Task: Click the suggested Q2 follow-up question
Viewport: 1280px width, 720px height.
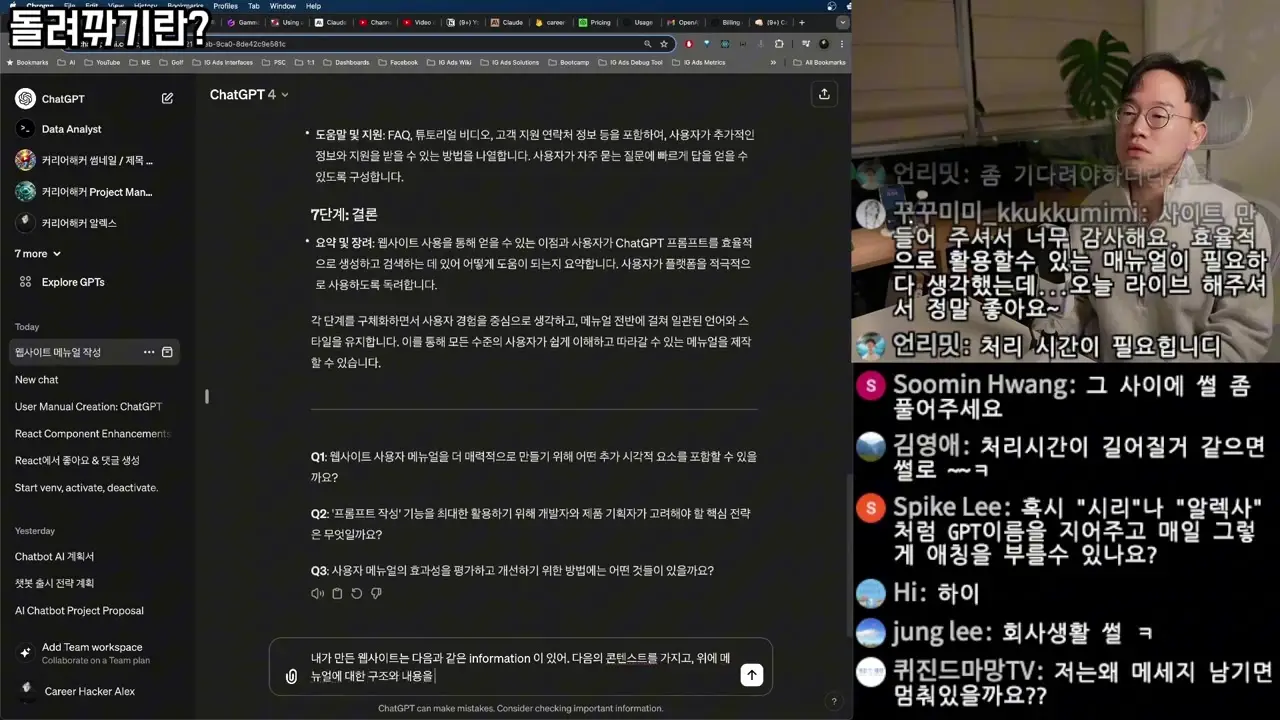Action: click(530, 524)
